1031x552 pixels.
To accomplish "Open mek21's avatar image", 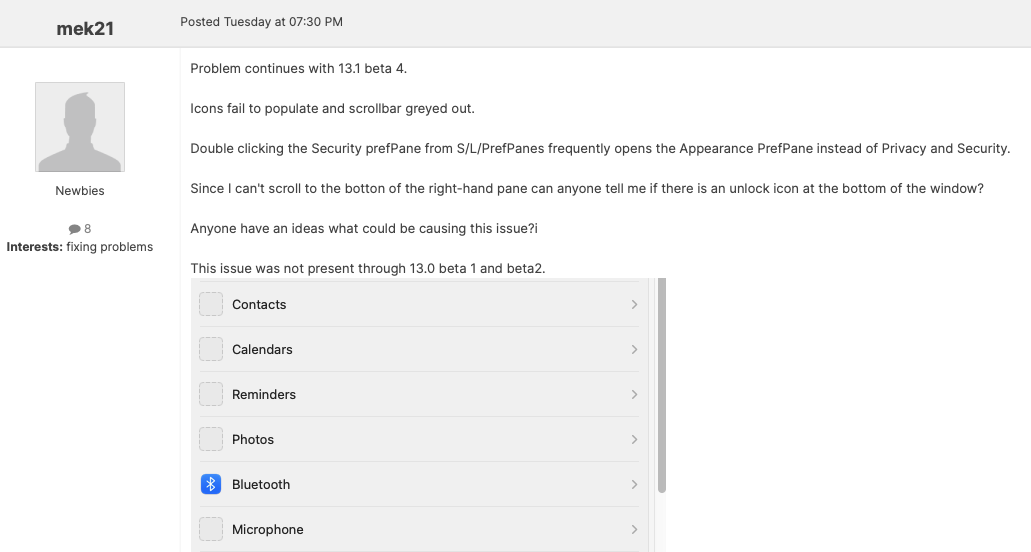I will click(x=80, y=127).
